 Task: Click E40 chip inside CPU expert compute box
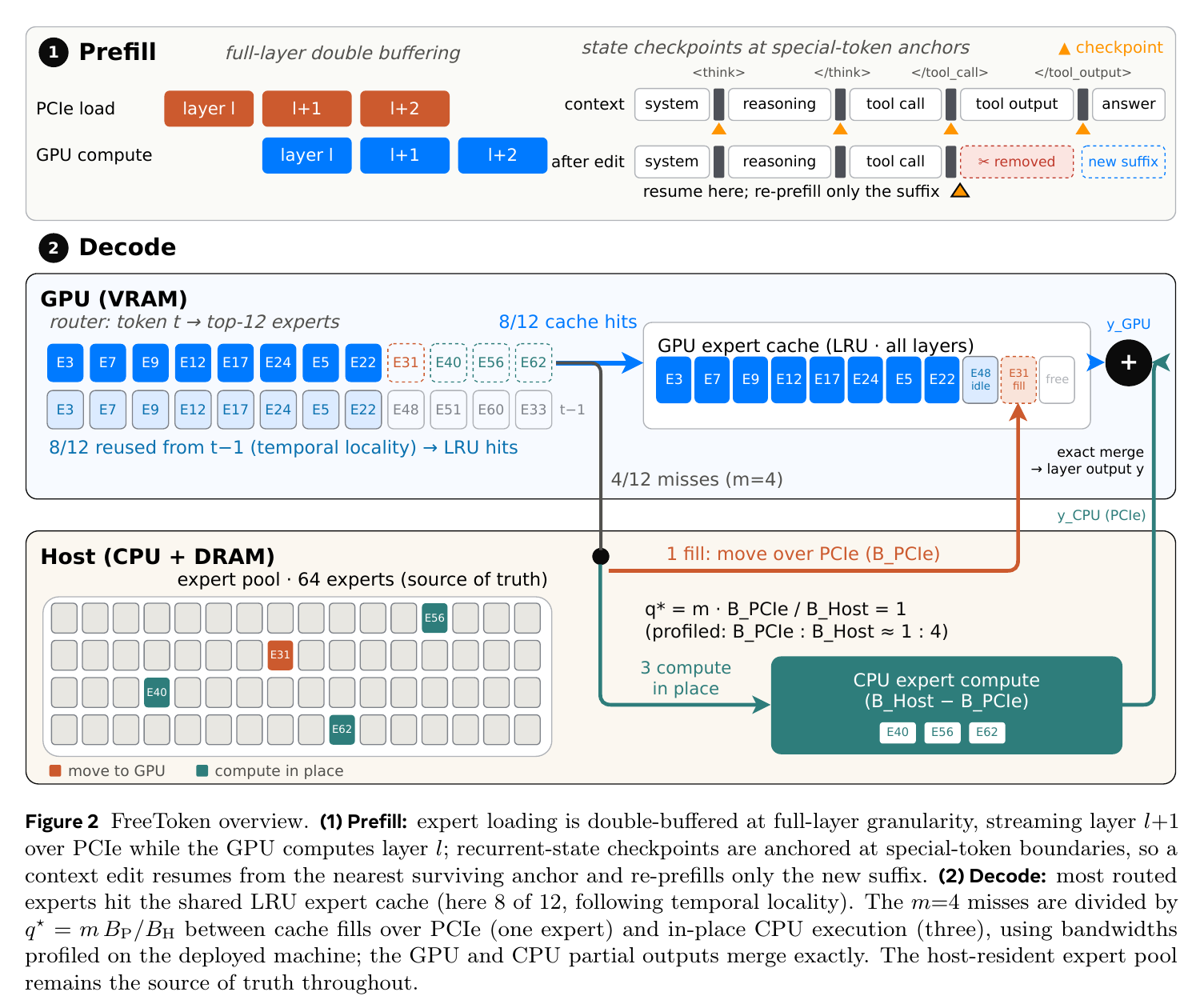click(x=898, y=732)
